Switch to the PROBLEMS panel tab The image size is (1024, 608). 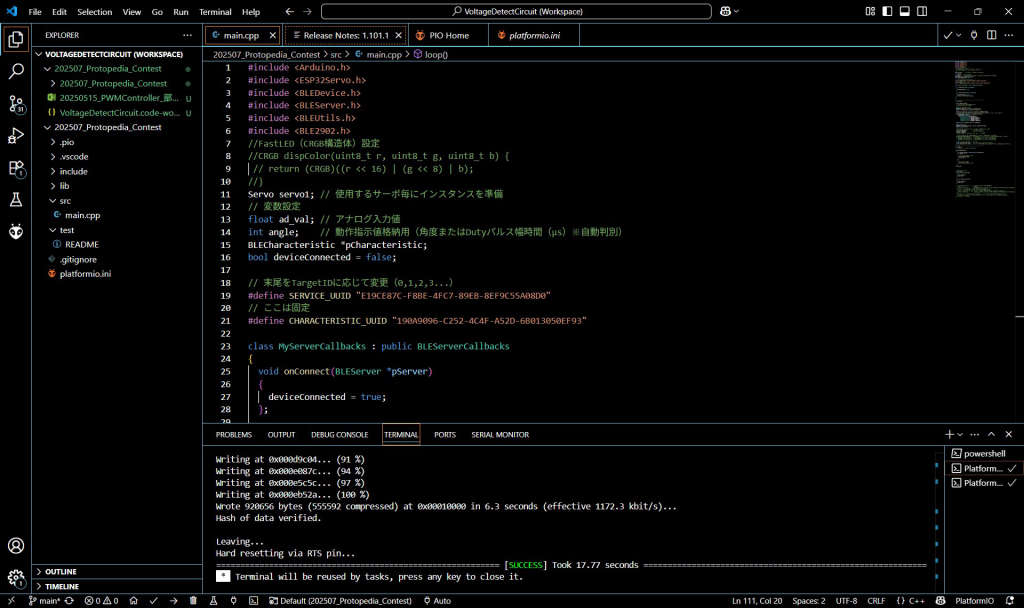tap(234, 435)
